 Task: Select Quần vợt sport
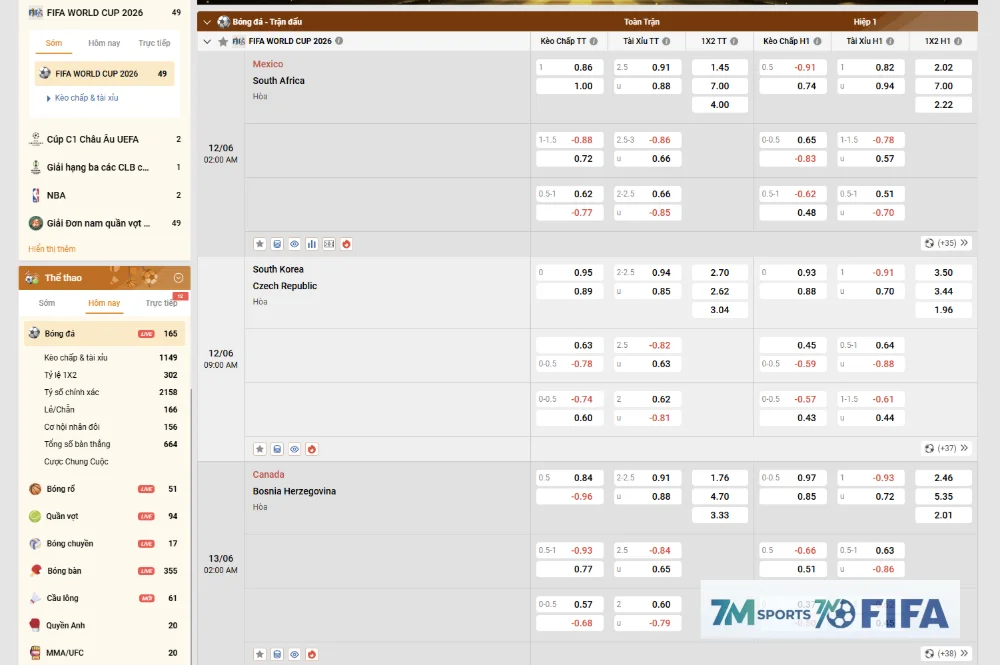105,516
